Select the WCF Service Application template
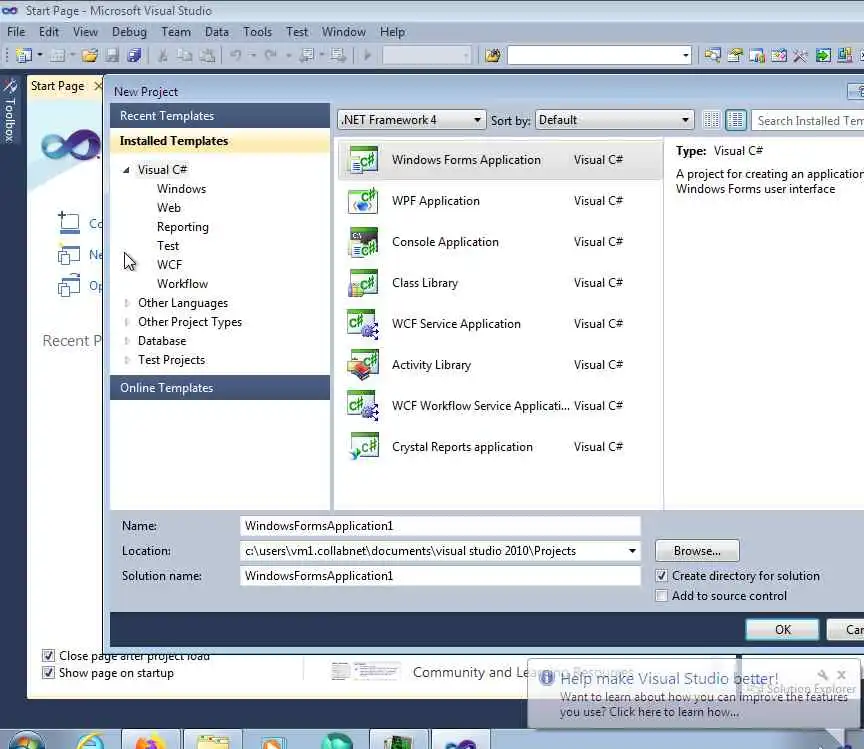The height and width of the screenshot is (749, 864). click(x=500, y=324)
